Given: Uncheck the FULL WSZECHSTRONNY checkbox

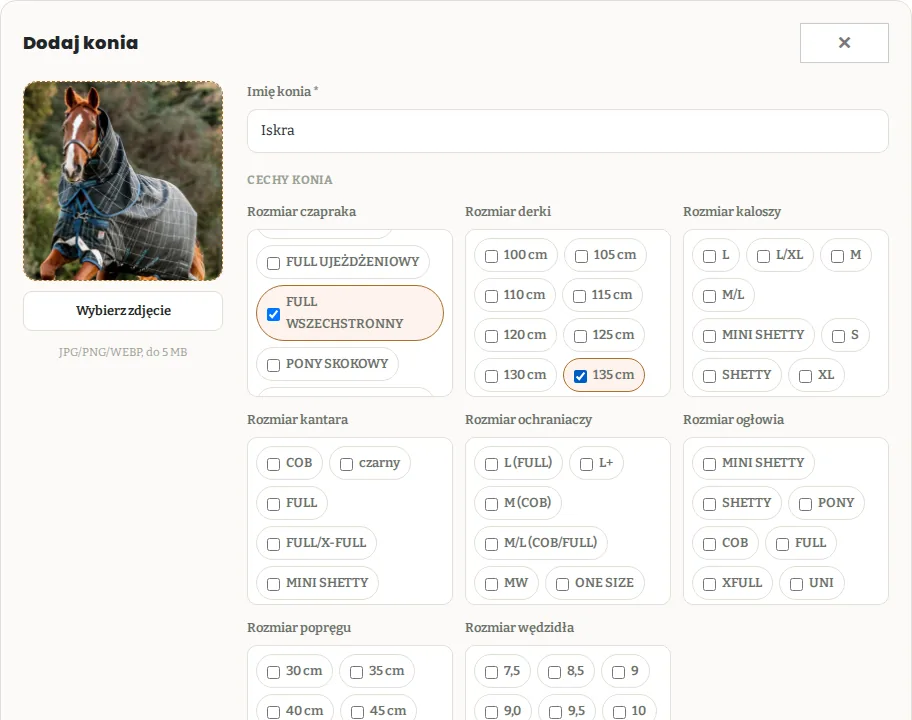Looking at the screenshot, I should click(x=273, y=314).
